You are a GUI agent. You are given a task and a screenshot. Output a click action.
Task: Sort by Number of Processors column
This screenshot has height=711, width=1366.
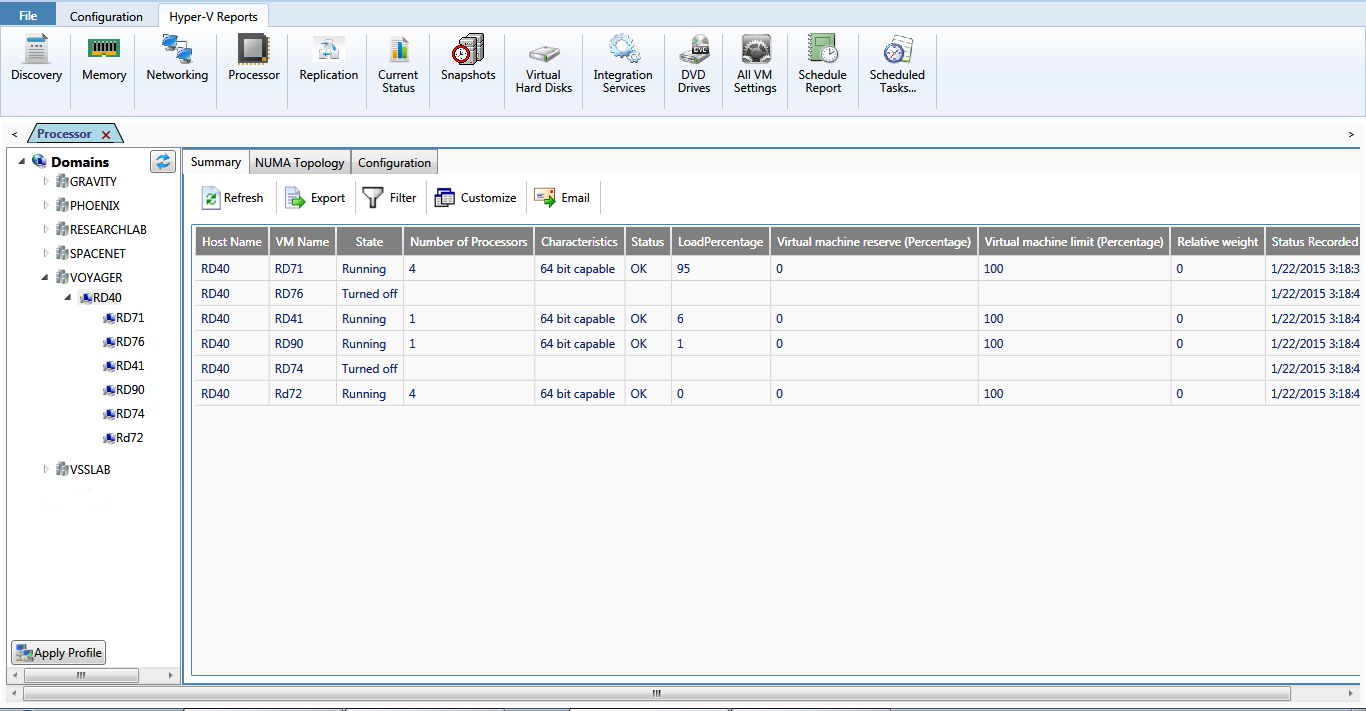(469, 241)
